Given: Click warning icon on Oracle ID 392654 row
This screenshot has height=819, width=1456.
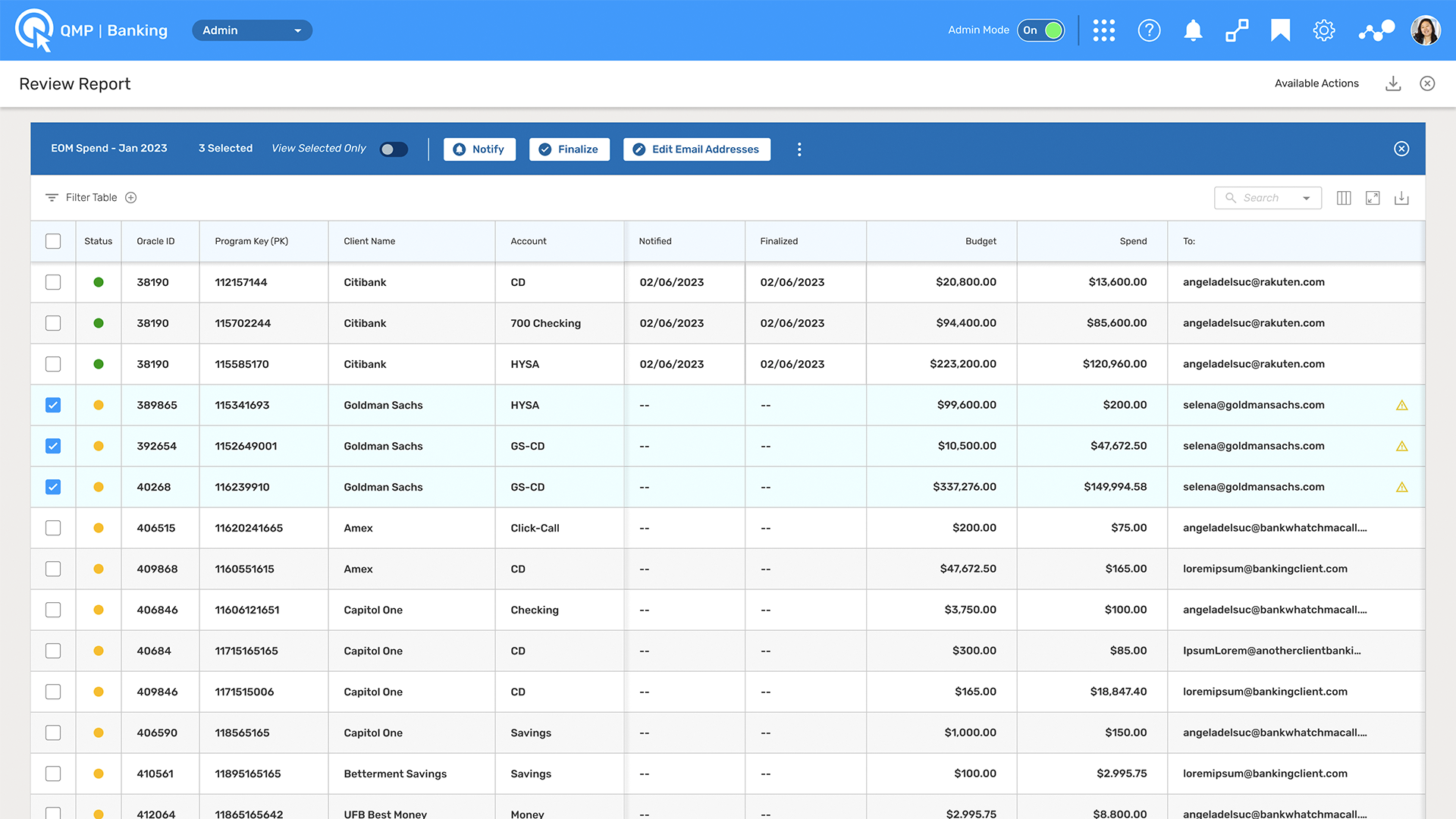Looking at the screenshot, I should 1402,447.
